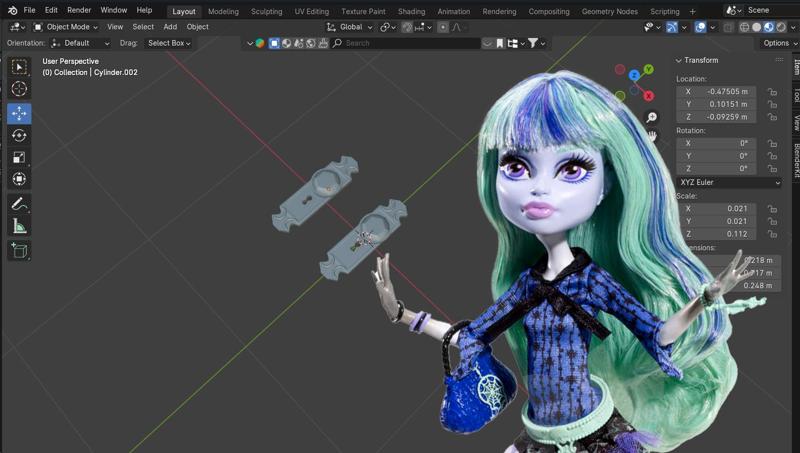The width and height of the screenshot is (800, 453).
Task: Click the editor type icon in header
Action: (17, 27)
